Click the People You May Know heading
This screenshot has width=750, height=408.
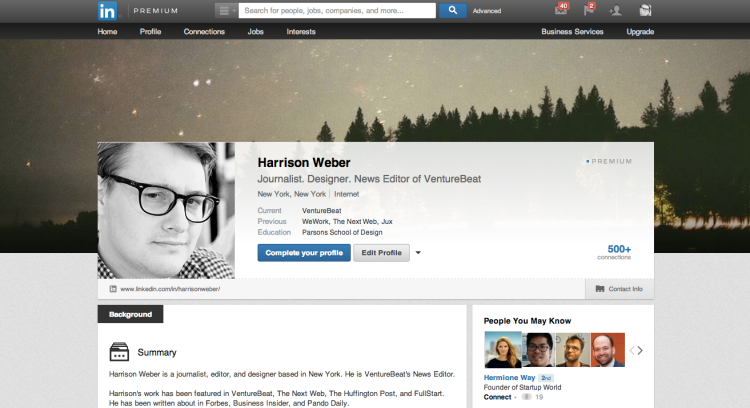[x=527, y=321]
